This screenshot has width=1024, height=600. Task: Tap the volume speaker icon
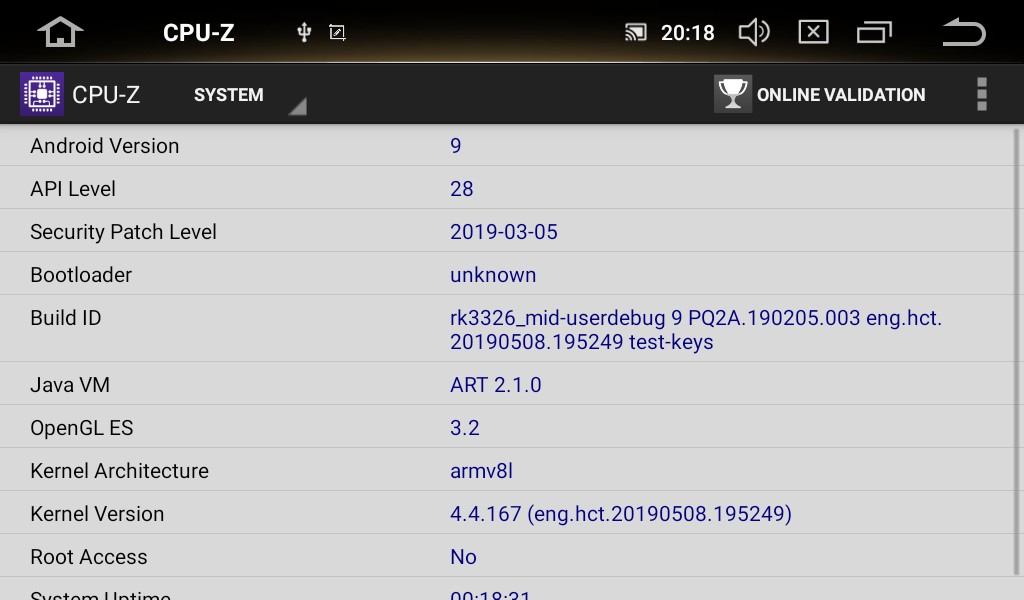754,32
